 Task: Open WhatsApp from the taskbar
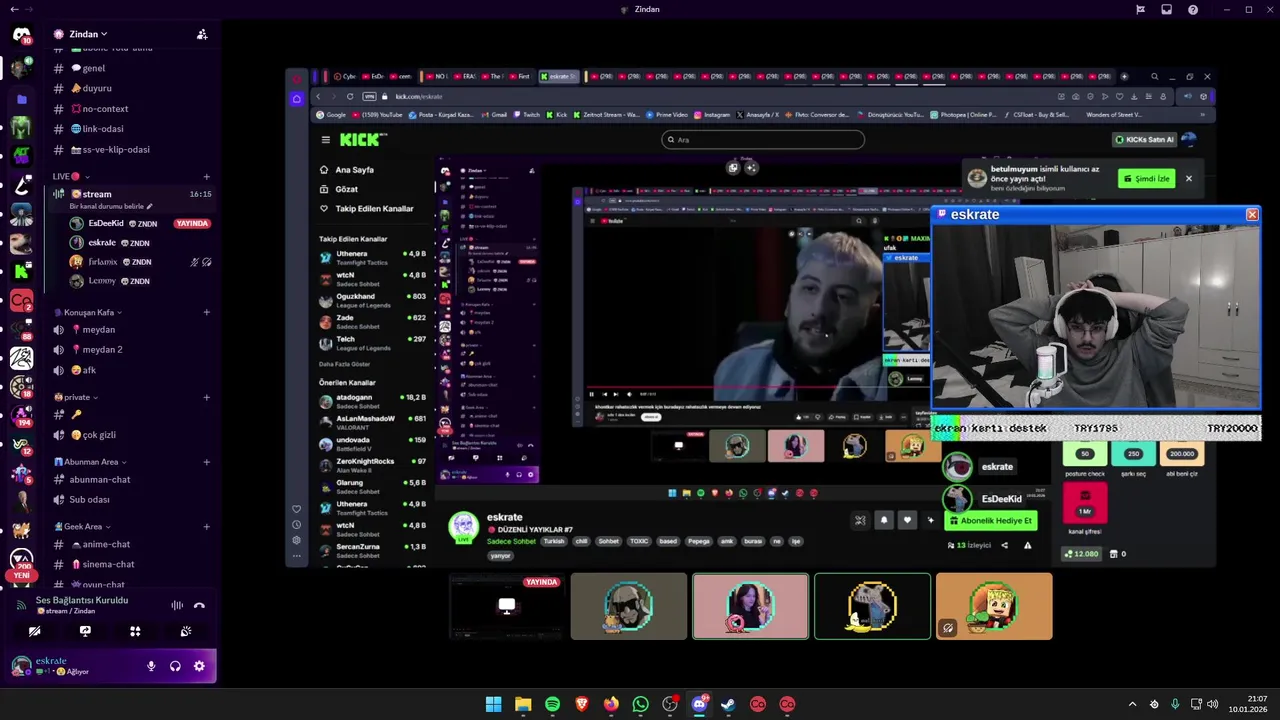point(640,704)
